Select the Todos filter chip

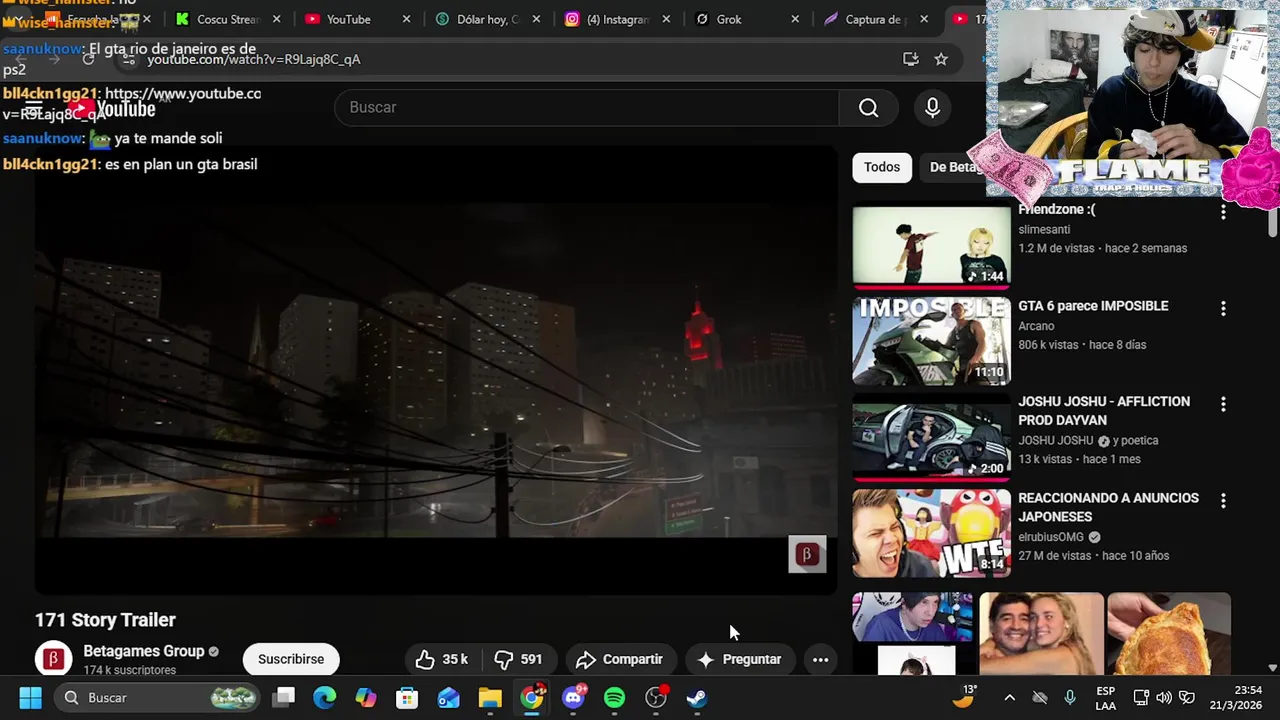pos(882,167)
